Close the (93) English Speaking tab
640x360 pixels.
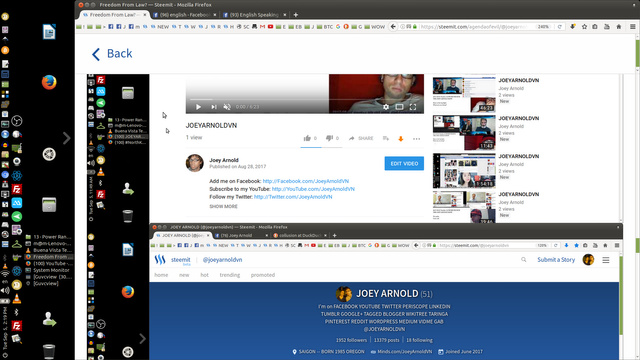pos(285,15)
